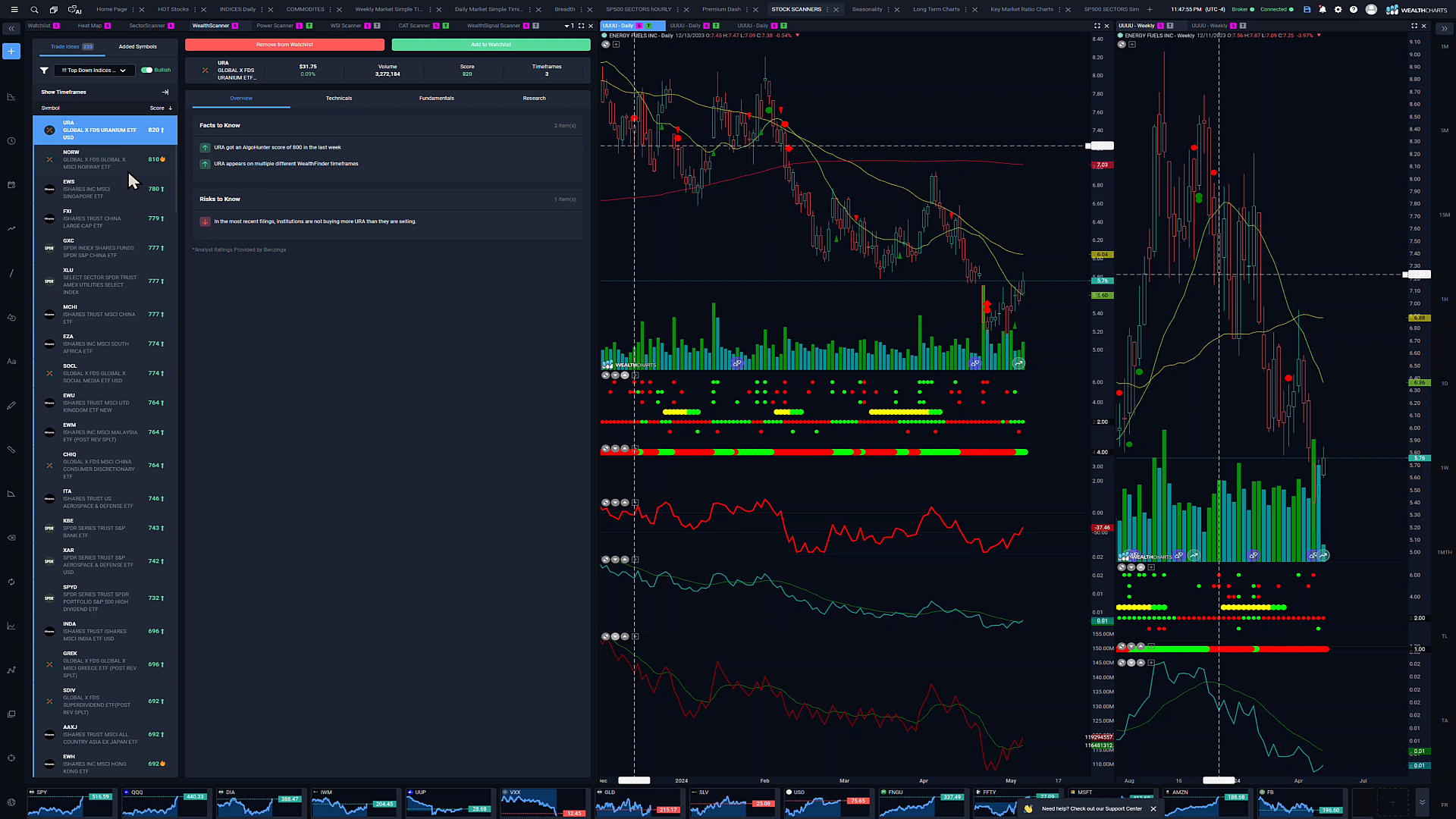
Task: Select XLU Utilities Select row
Action: tap(105, 281)
